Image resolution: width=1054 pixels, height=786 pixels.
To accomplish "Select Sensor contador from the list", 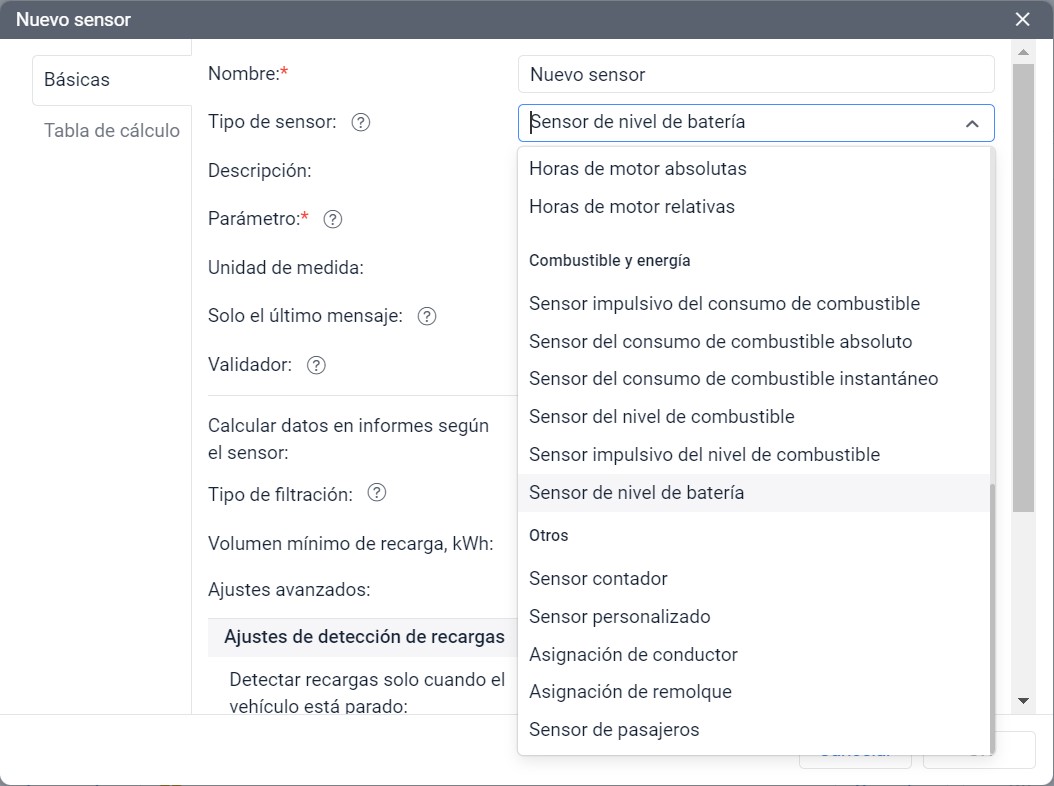I will pos(598,578).
